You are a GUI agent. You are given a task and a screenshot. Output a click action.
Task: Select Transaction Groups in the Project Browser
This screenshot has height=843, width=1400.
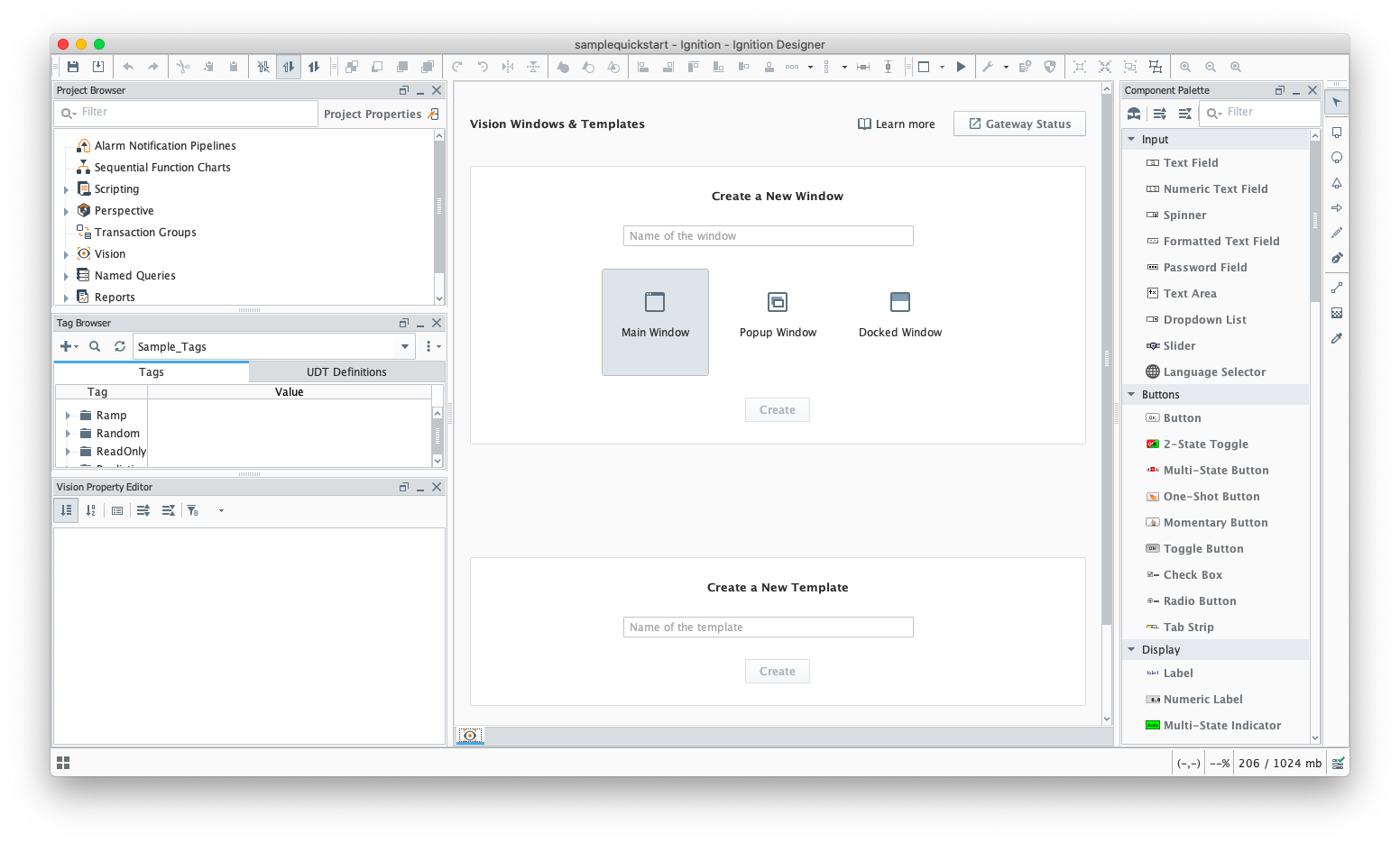(x=145, y=232)
